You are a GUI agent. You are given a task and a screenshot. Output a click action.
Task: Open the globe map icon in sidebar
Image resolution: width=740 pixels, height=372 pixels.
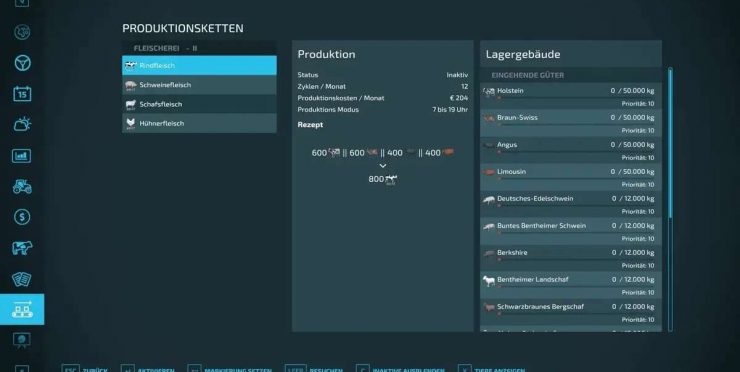click(x=22, y=32)
